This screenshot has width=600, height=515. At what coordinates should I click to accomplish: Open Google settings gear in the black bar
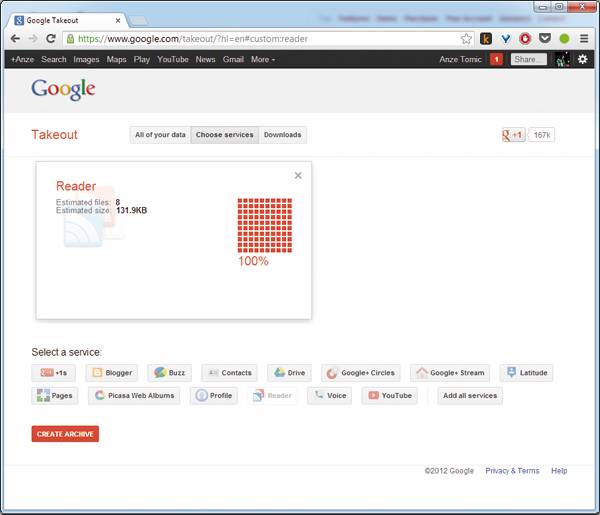pyautogui.click(x=582, y=59)
